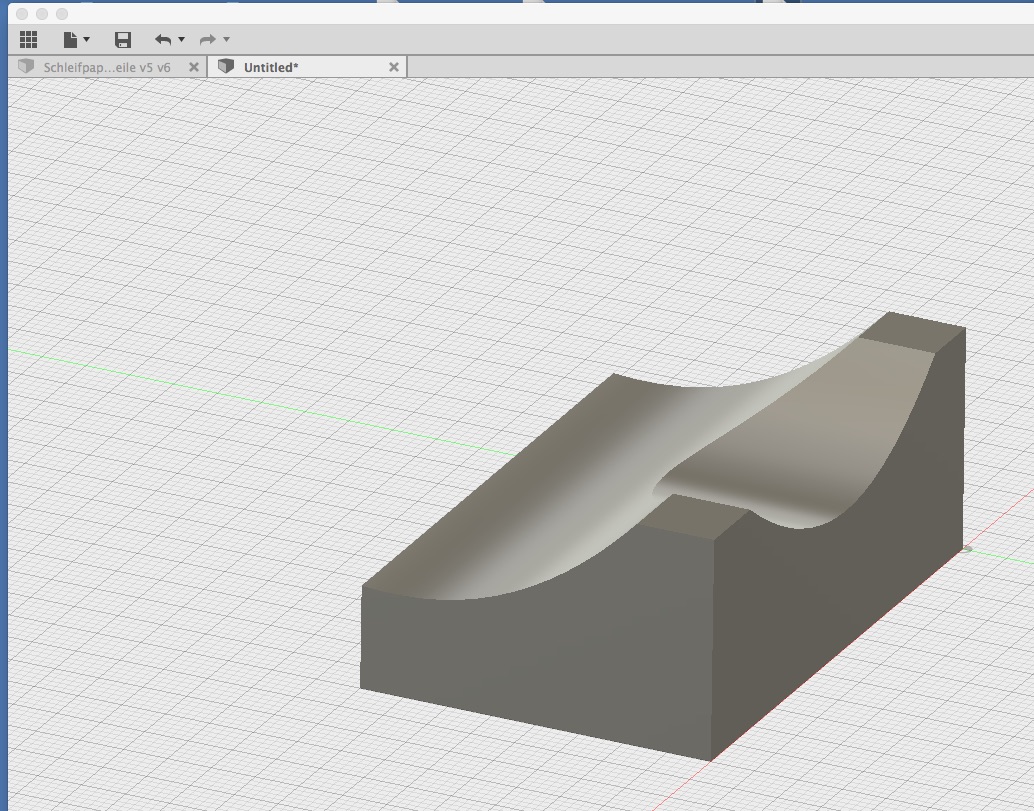Viewport: 1034px width, 811px height.
Task: Click the yellow traffic light button
Action: [x=42, y=13]
